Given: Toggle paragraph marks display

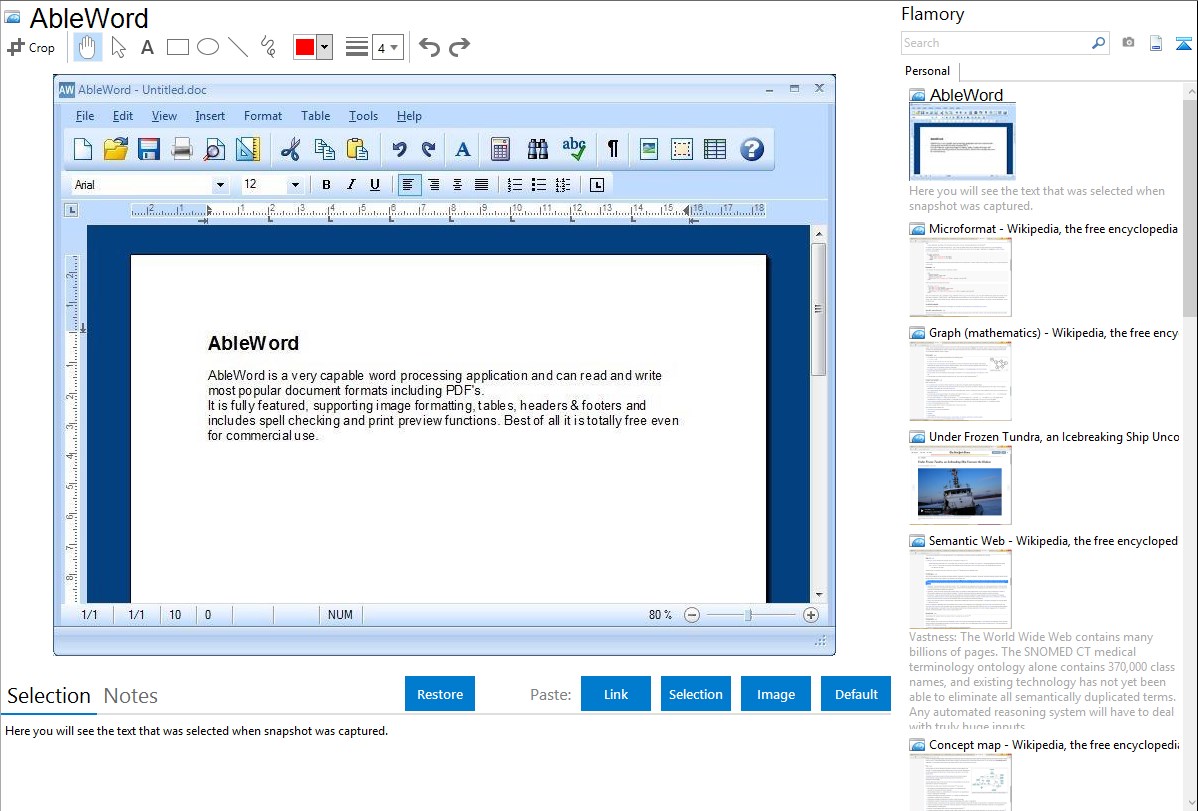Looking at the screenshot, I should click(613, 149).
